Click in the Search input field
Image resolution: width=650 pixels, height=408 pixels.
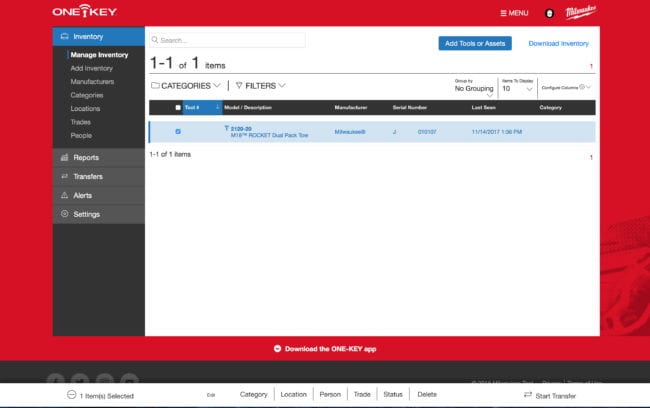(x=230, y=41)
